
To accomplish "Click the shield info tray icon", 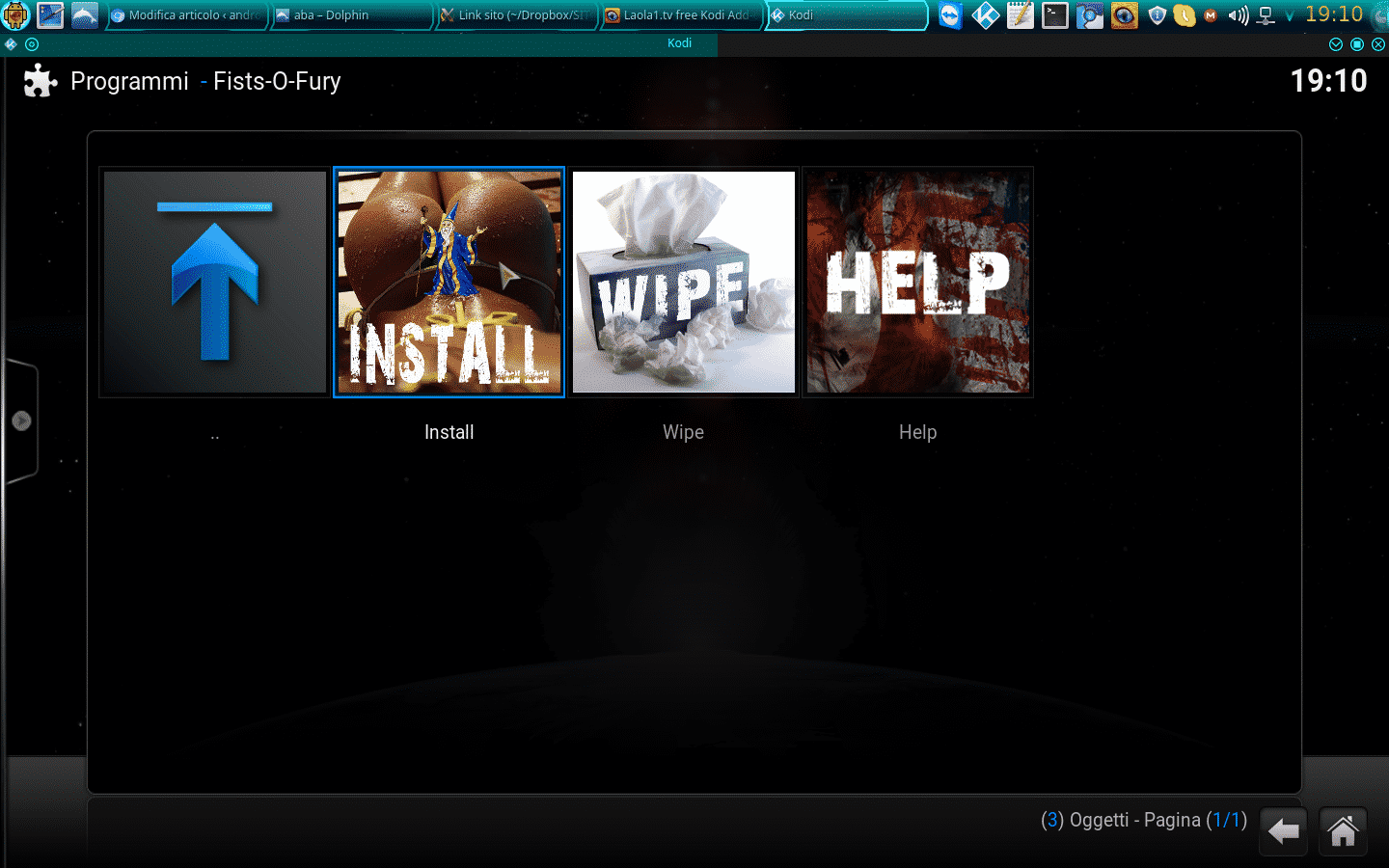I will (1157, 15).
